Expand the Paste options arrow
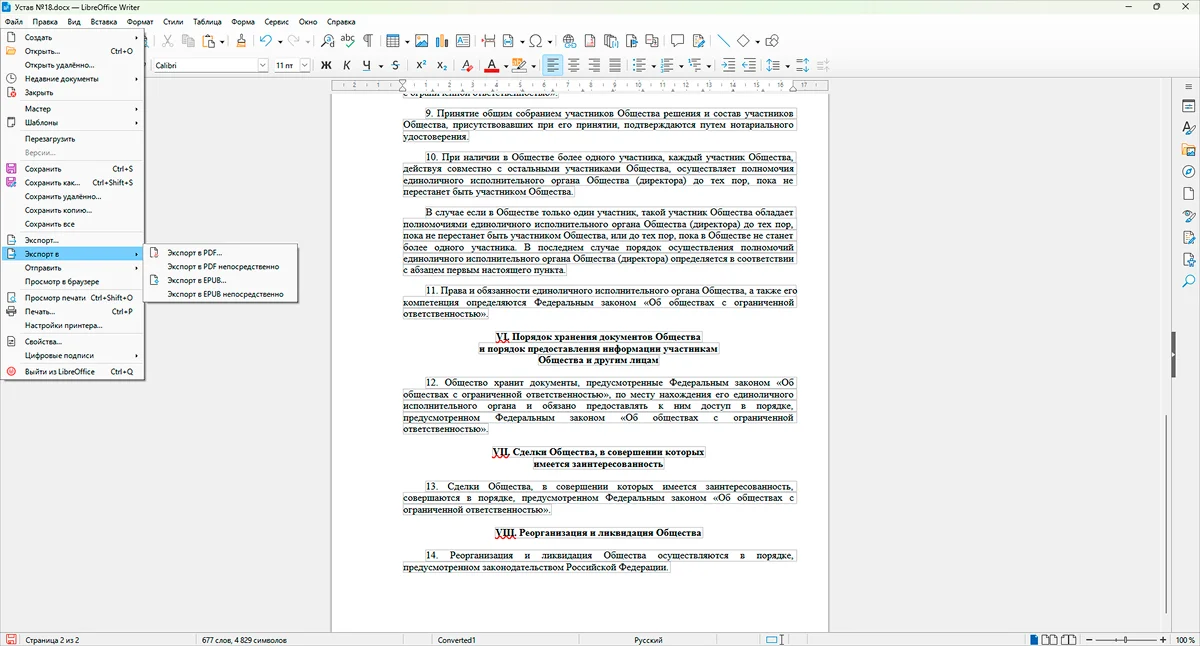The height and width of the screenshot is (646, 1200). pyautogui.click(x=222, y=41)
